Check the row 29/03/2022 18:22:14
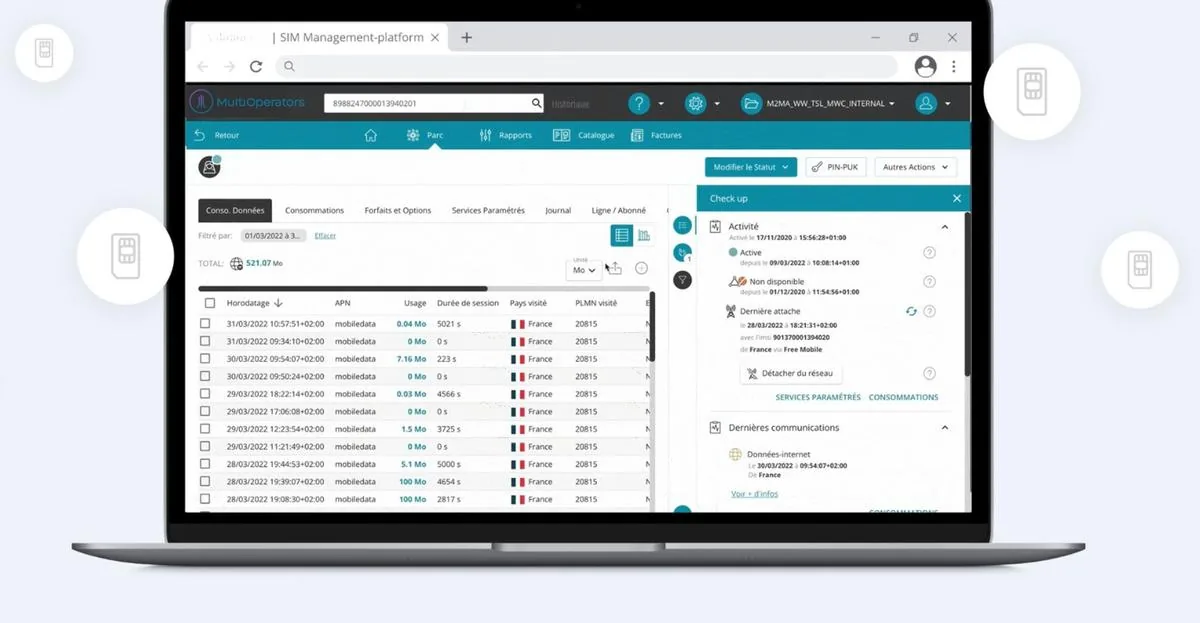The height and width of the screenshot is (623, 1200). coord(205,394)
